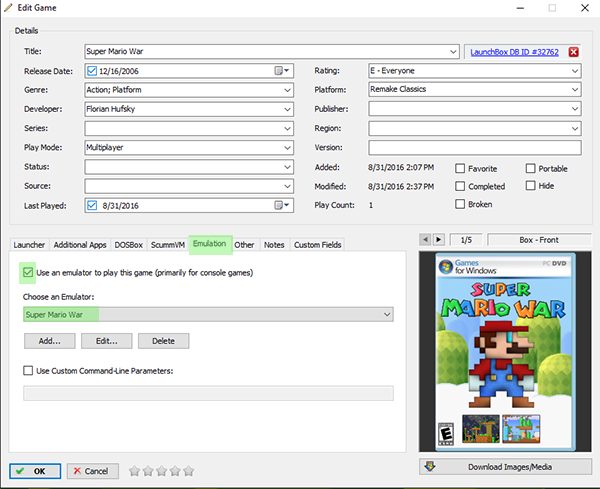Screen dimensions: 600x489
Task: Delete the selected emulator
Action: 163,341
